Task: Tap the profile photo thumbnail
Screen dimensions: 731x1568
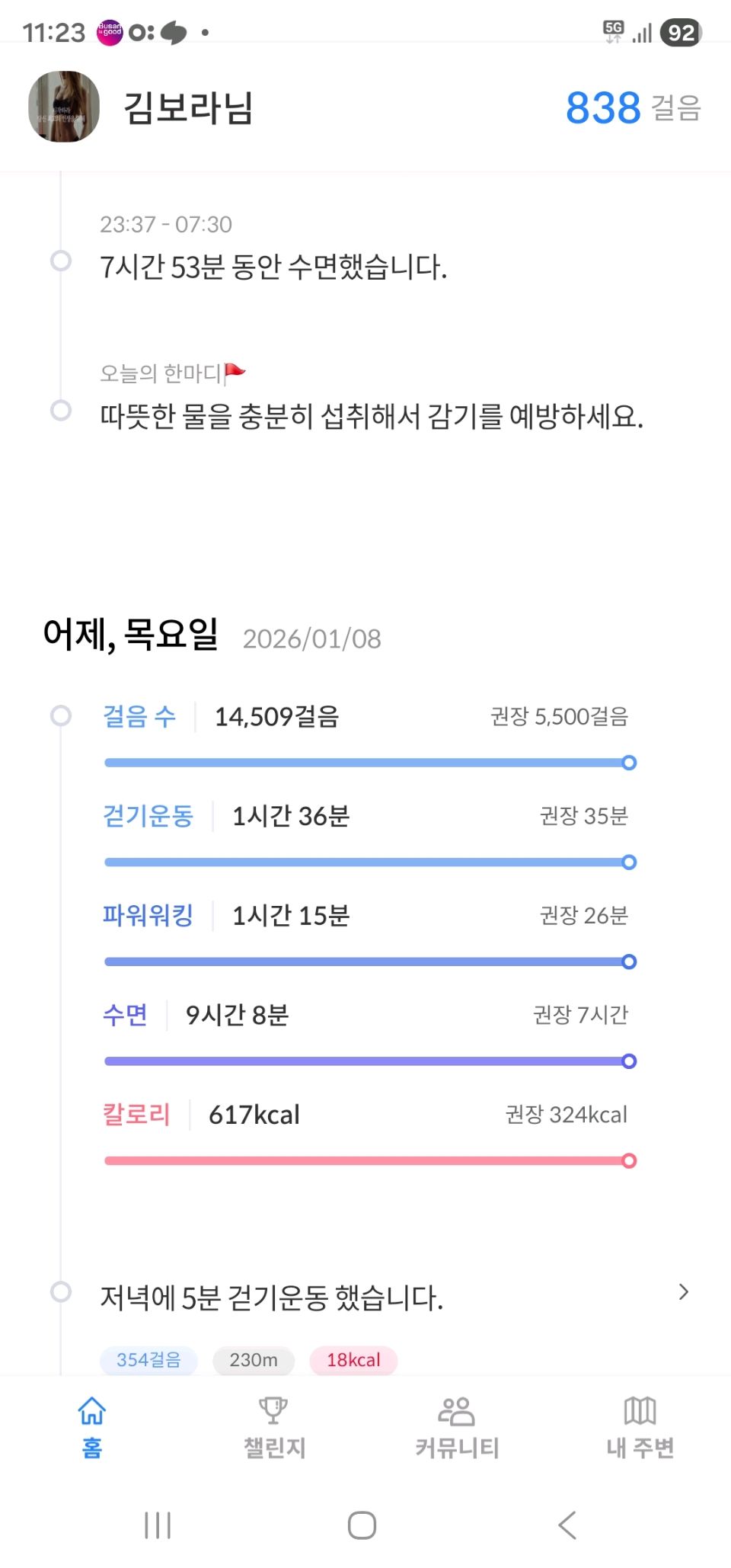Action: tap(64, 107)
